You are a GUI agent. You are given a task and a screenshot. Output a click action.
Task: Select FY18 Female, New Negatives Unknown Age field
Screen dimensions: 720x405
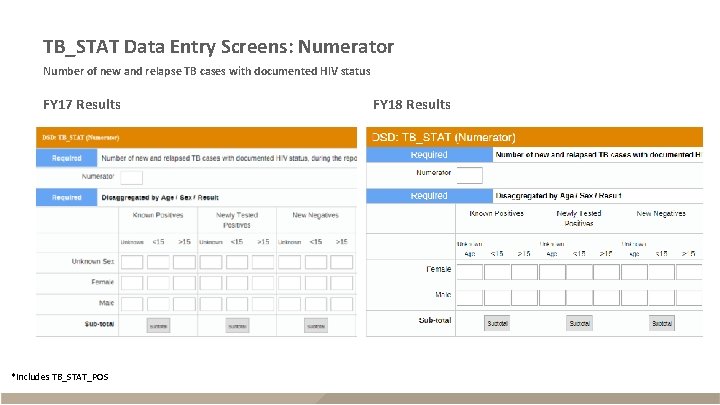tap(634, 272)
